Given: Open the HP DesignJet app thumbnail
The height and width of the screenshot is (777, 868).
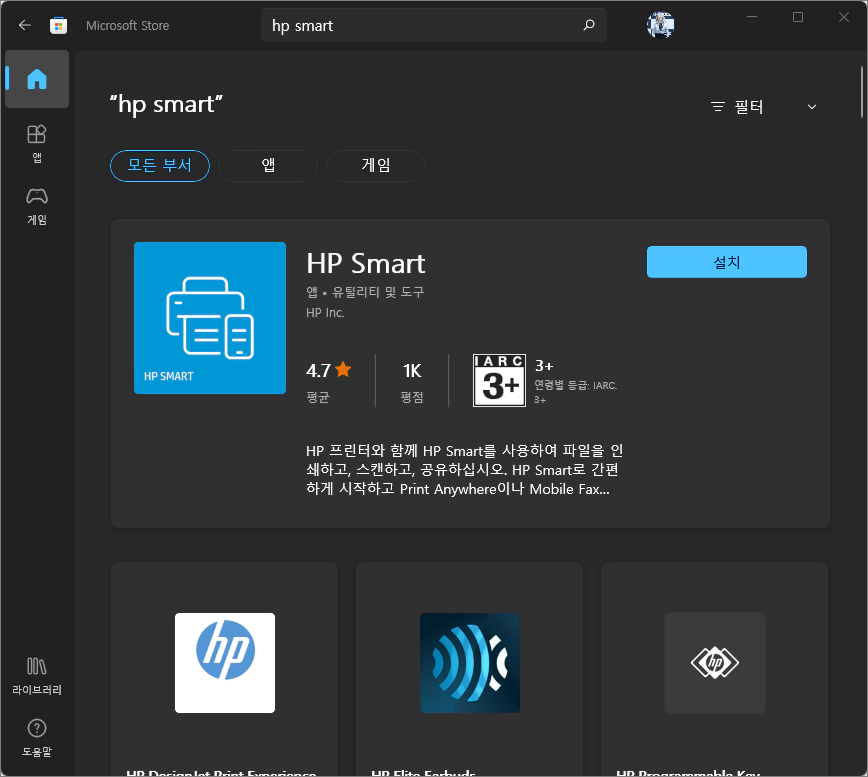Looking at the screenshot, I should point(225,662).
